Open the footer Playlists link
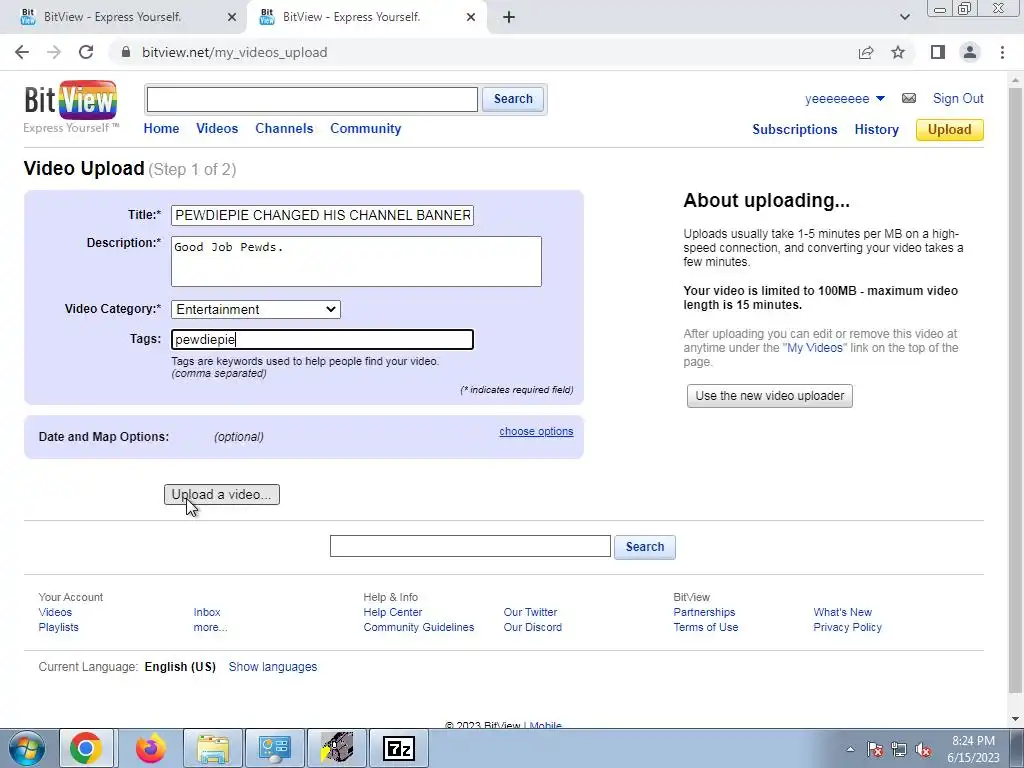This screenshot has width=1024, height=768. click(58, 627)
